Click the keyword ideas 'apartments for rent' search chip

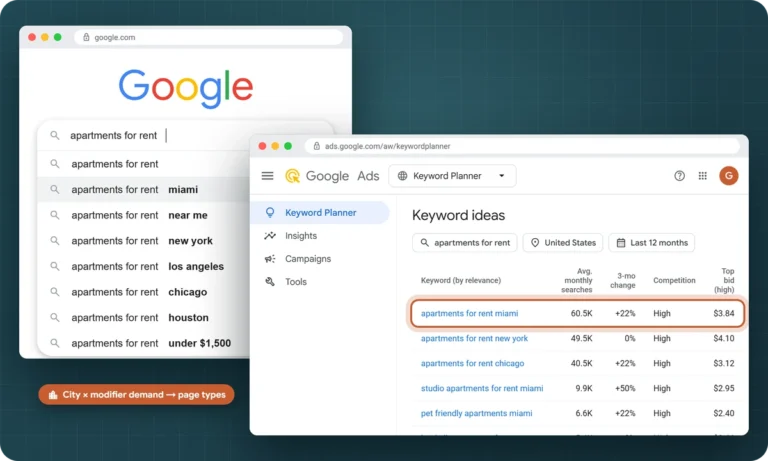(x=465, y=243)
